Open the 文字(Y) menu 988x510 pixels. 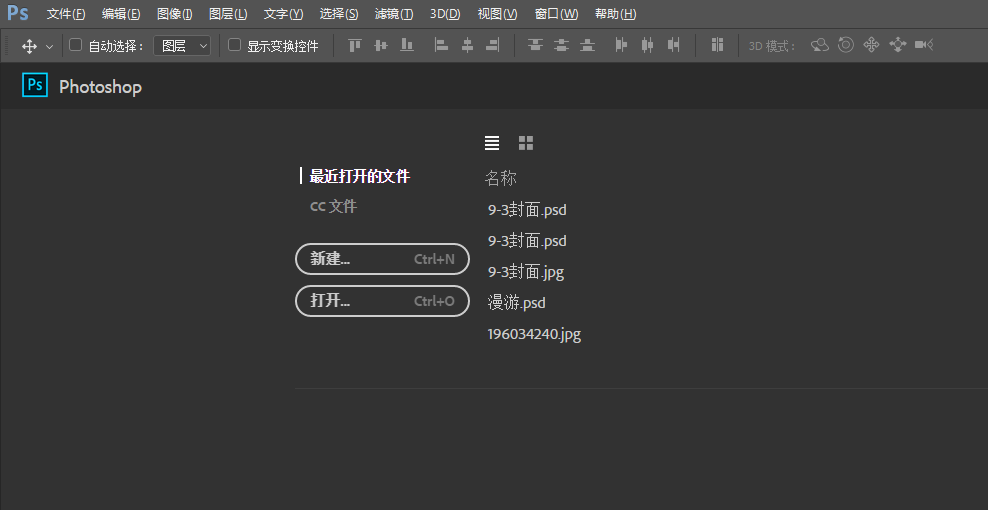(283, 14)
